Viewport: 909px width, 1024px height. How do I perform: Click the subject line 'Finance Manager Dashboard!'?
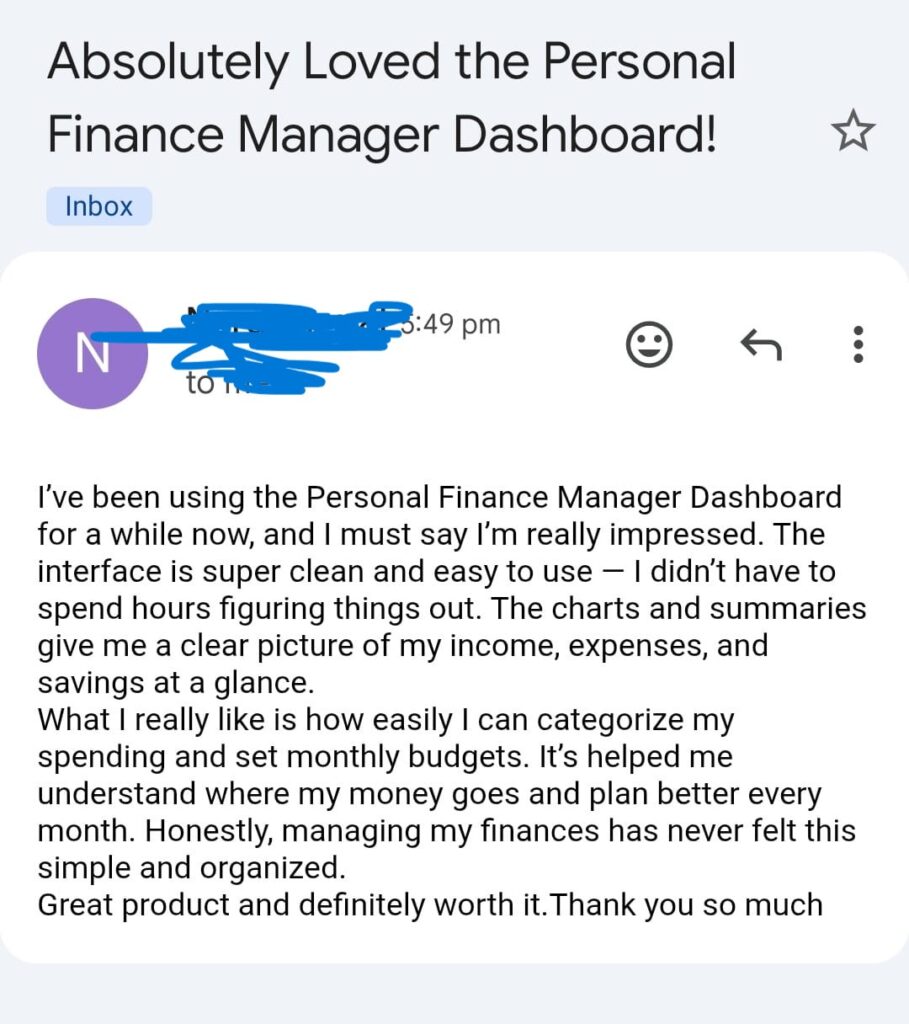(382, 135)
